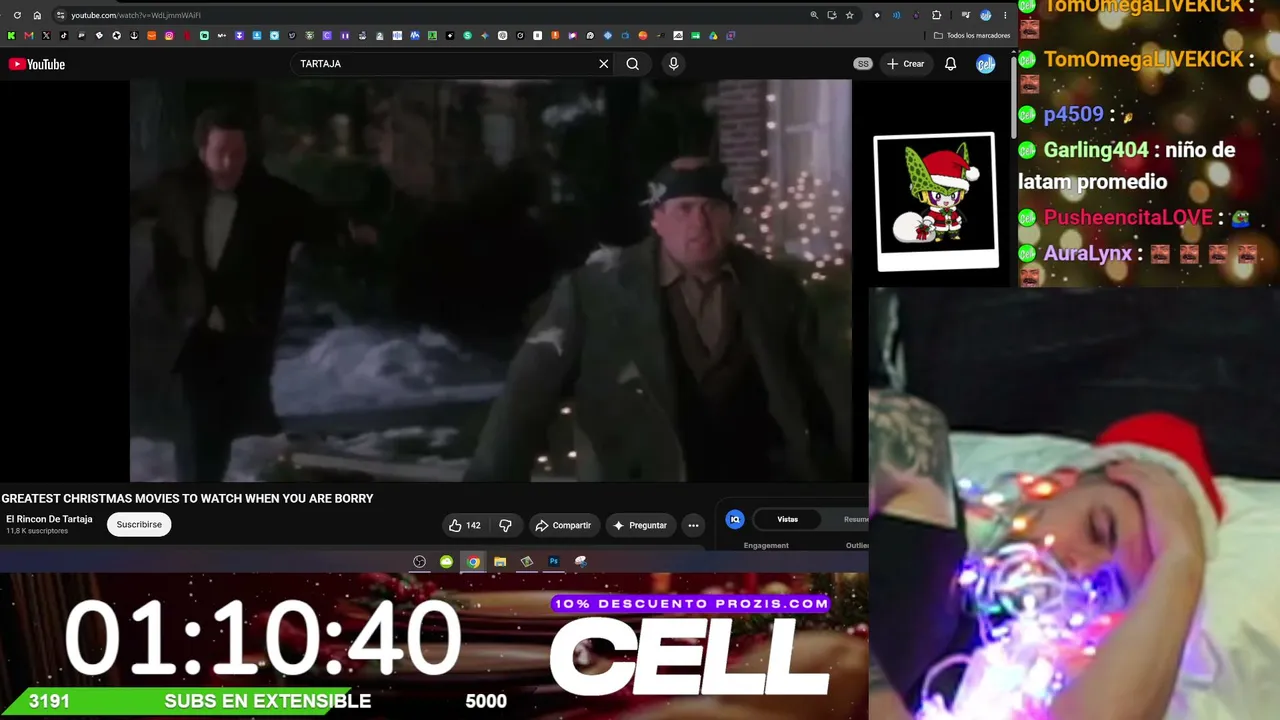The height and width of the screenshot is (720, 1280).
Task: Click the Garling404 chat username
Action: pyautogui.click(x=1096, y=150)
